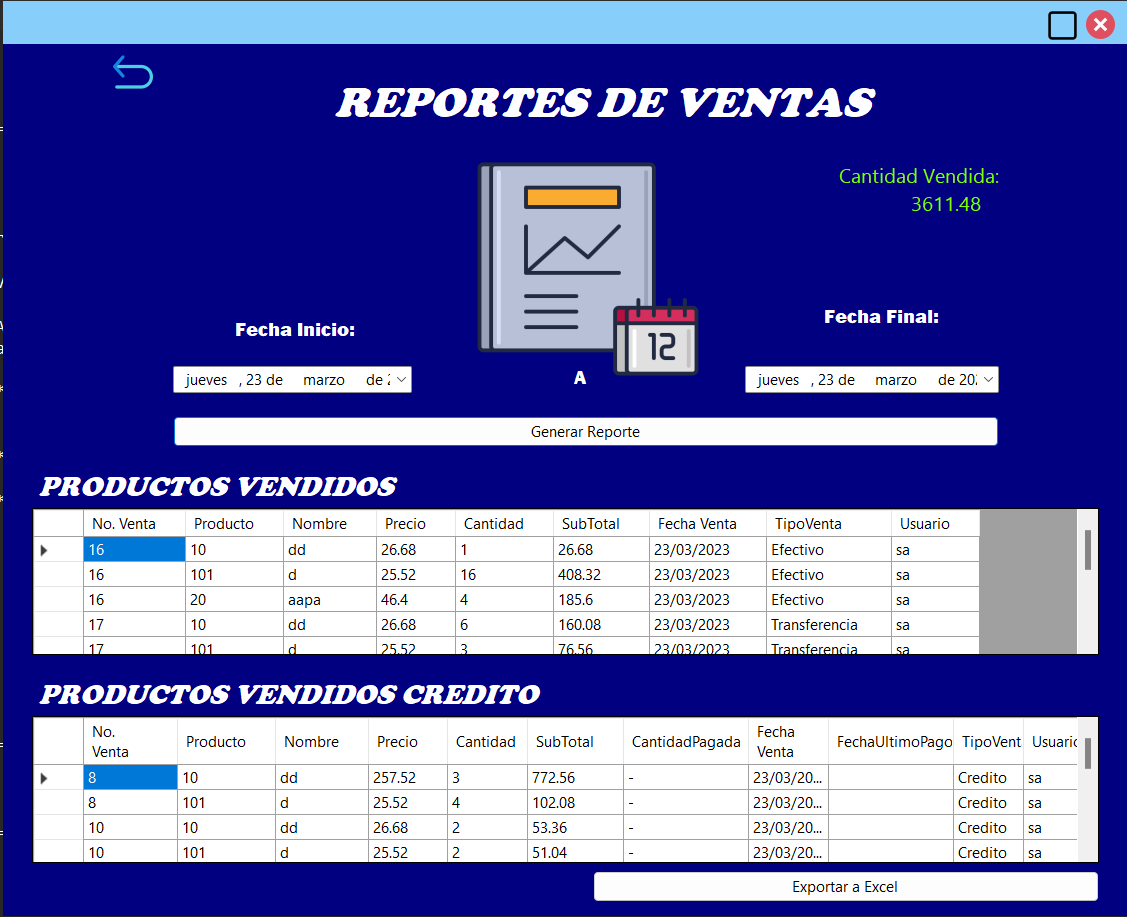Click the Usuario header in Productos Vendidos
This screenshot has height=917, width=1127.
[x=923, y=523]
